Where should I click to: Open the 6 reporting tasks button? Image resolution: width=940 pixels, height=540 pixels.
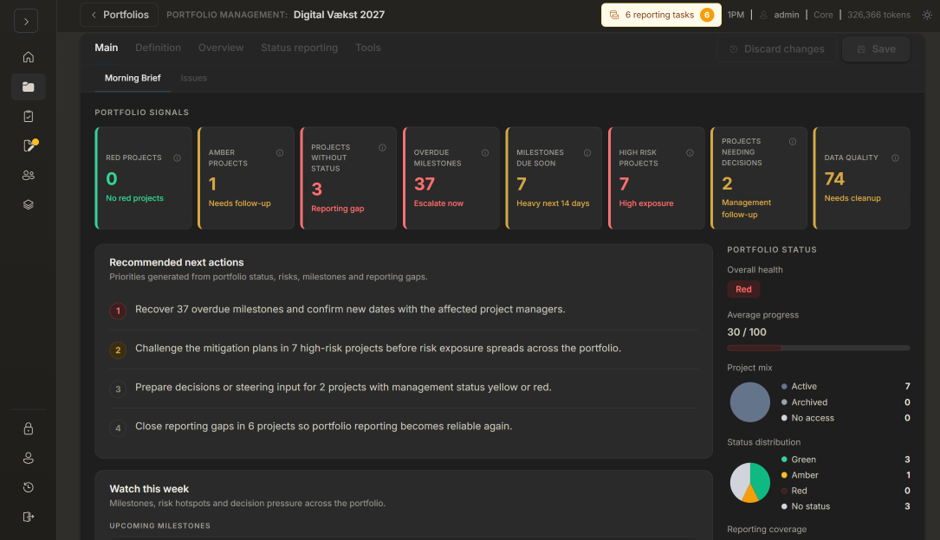pyautogui.click(x=661, y=15)
